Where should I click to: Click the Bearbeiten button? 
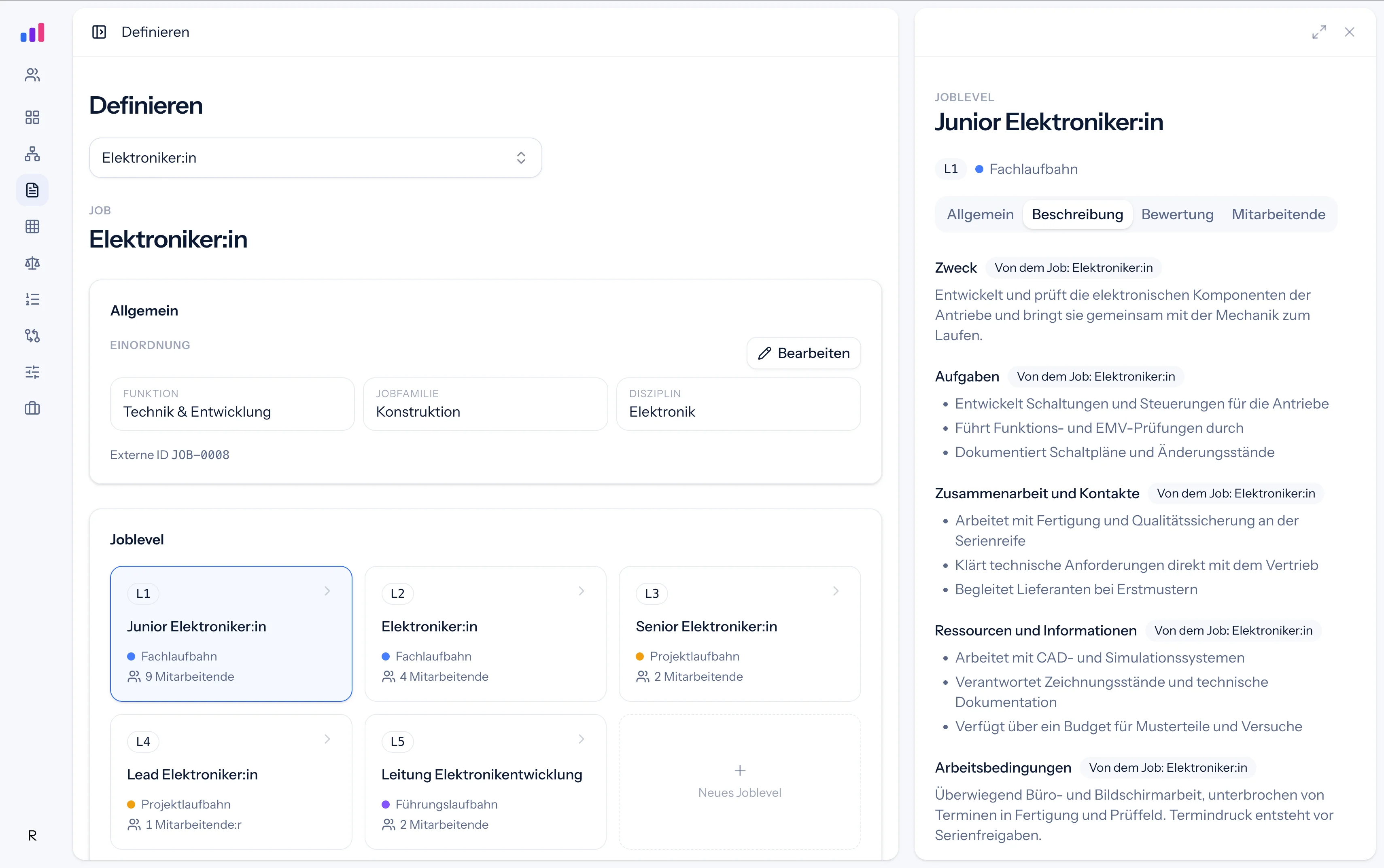(x=803, y=353)
